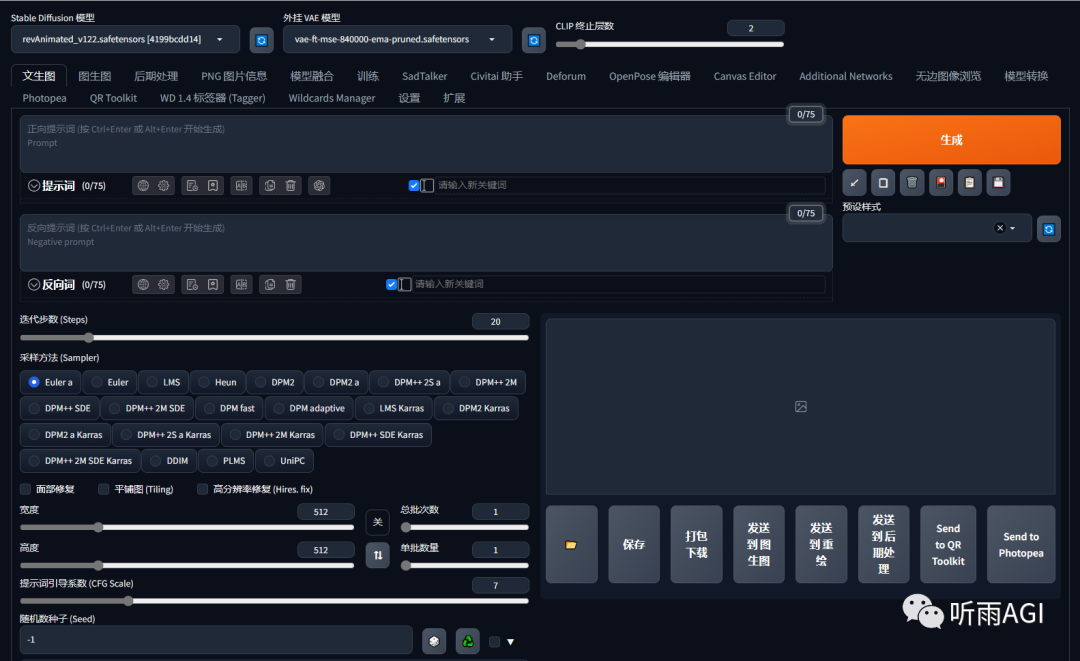Click the 打包下载 zip download button
This screenshot has height=661, width=1080.
click(696, 545)
